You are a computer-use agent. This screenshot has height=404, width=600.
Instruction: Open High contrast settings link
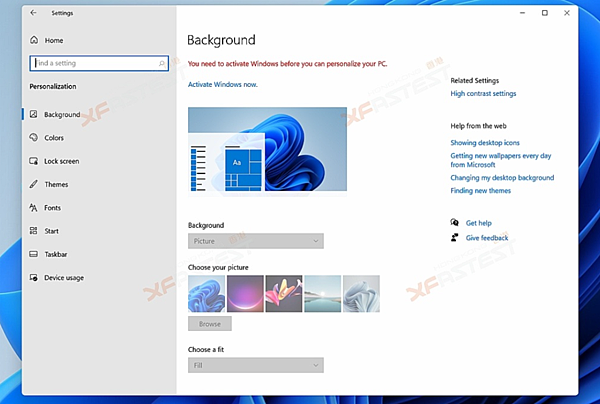[483, 94]
